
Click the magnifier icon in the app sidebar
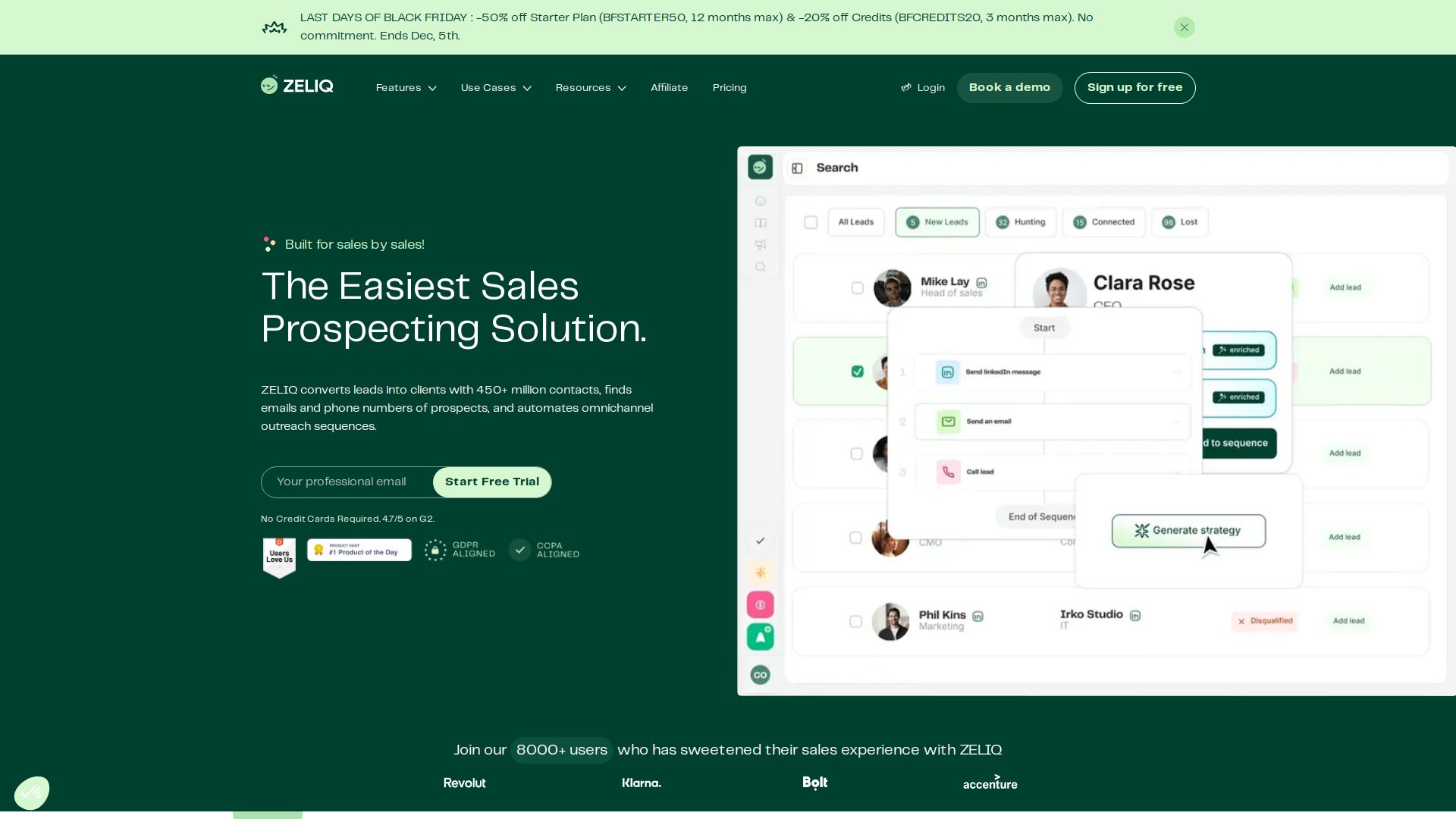pos(760,267)
